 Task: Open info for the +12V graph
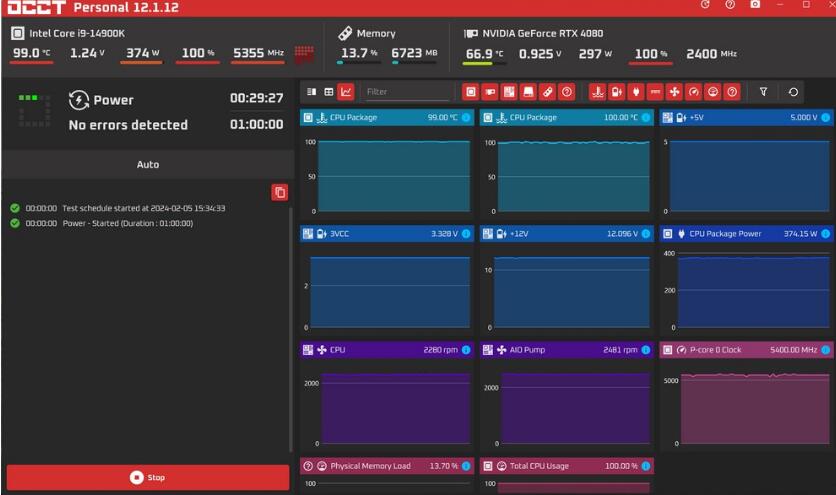tap(646, 234)
